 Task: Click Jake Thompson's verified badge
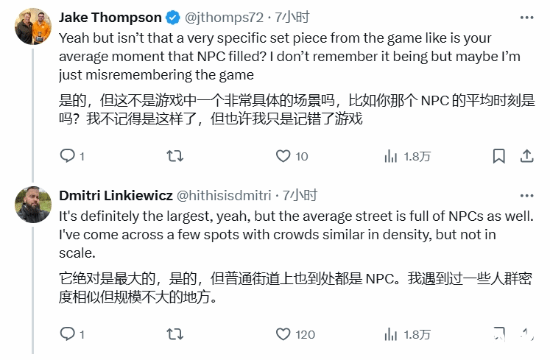pos(173,18)
